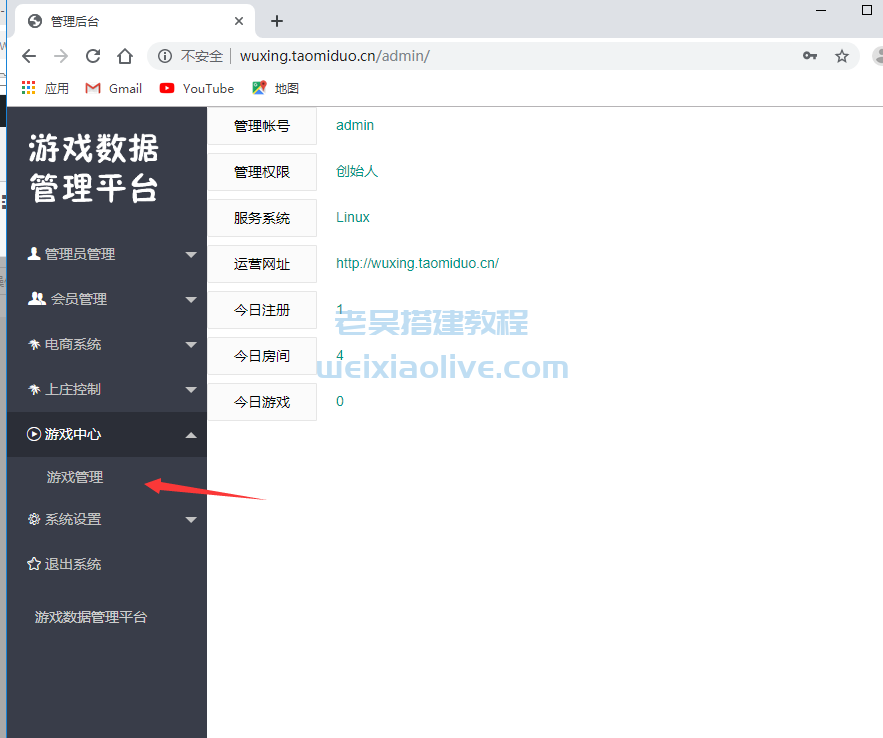The image size is (883, 738).
Task: Open the YouTube bookmark icon
Action: 168,88
